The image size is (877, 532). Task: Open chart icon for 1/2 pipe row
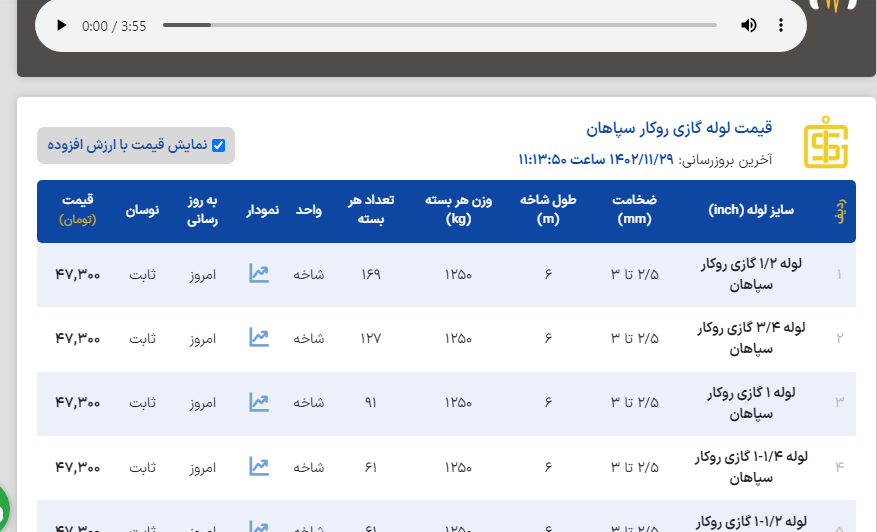tap(259, 274)
